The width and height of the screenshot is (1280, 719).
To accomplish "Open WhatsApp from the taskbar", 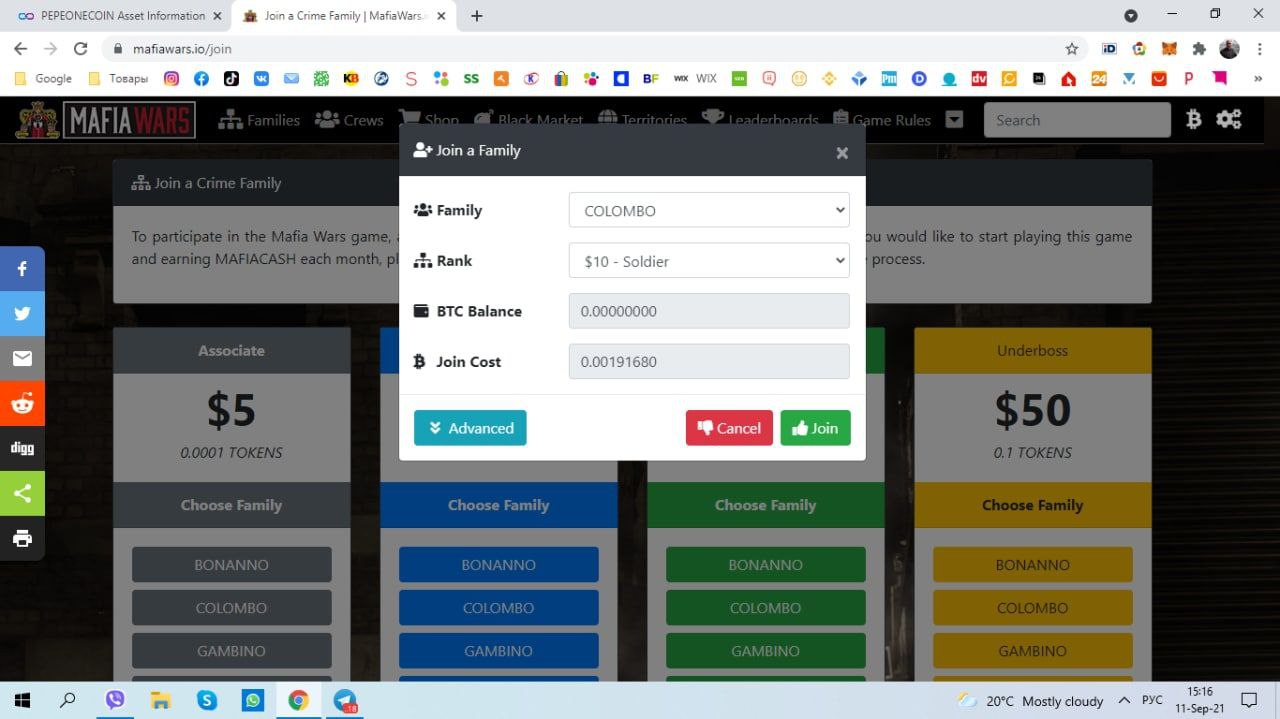I will point(253,700).
